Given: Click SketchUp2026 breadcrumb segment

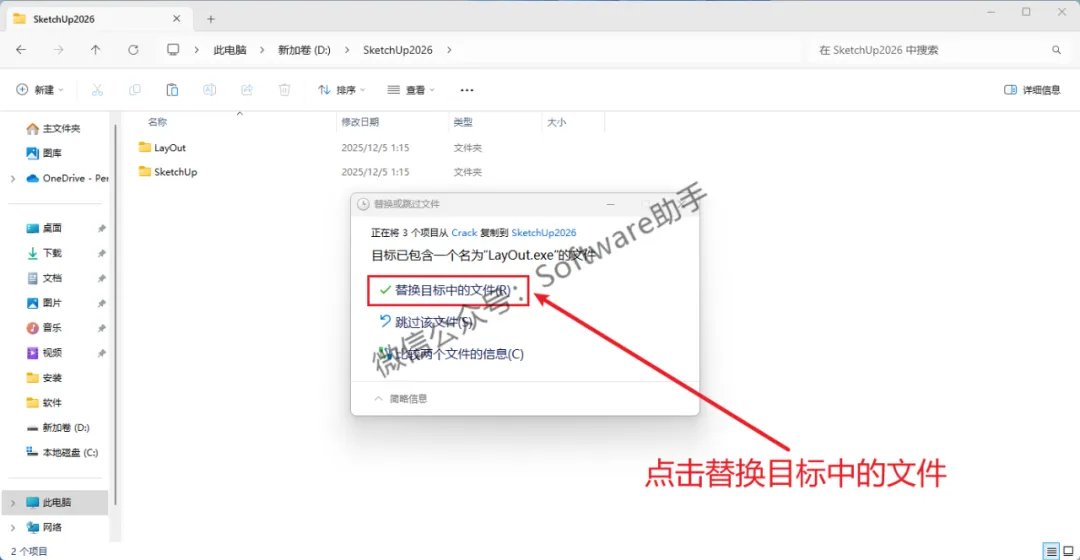Looking at the screenshot, I should point(397,50).
